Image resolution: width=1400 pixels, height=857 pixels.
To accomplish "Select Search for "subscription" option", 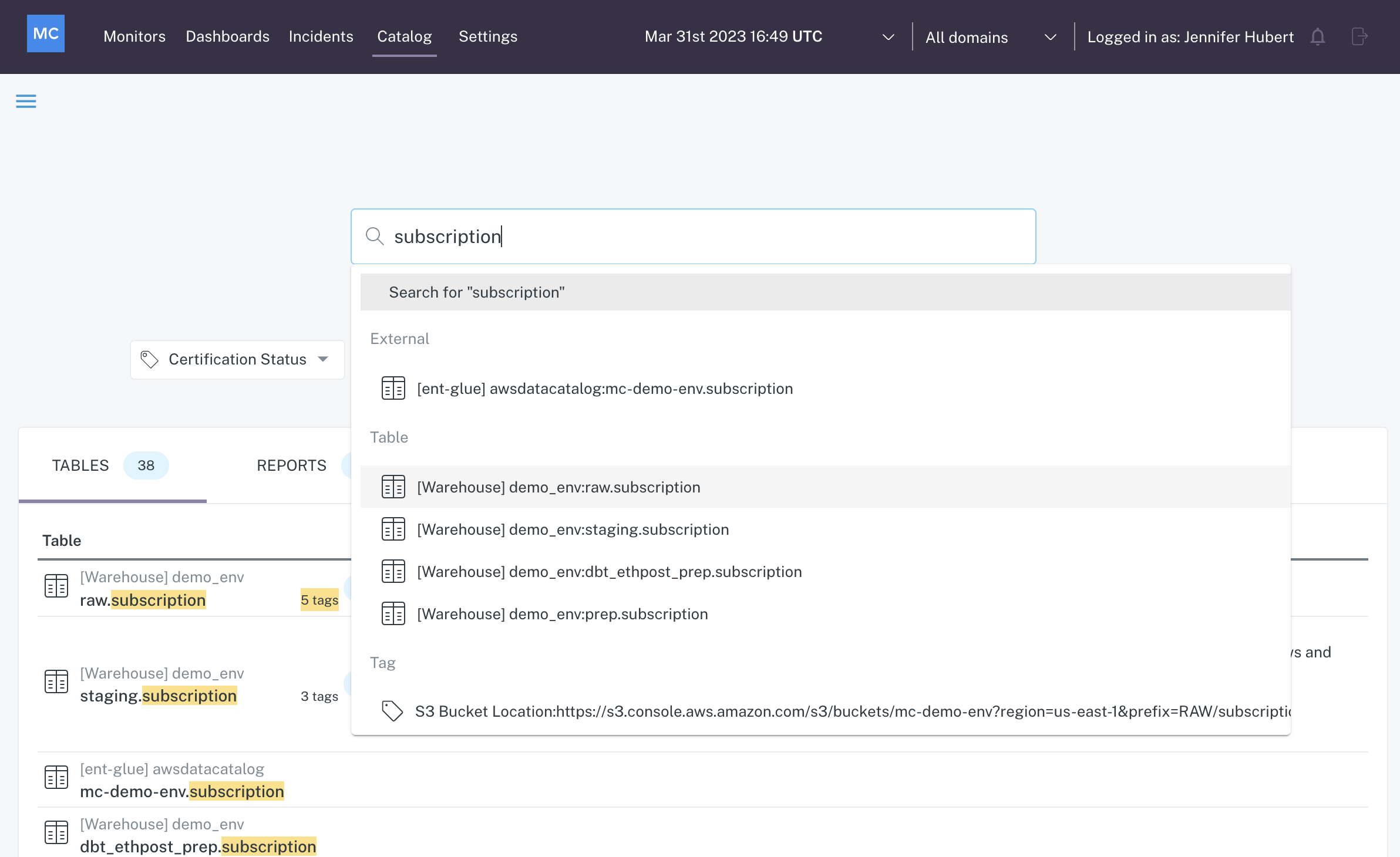I will pos(476,292).
